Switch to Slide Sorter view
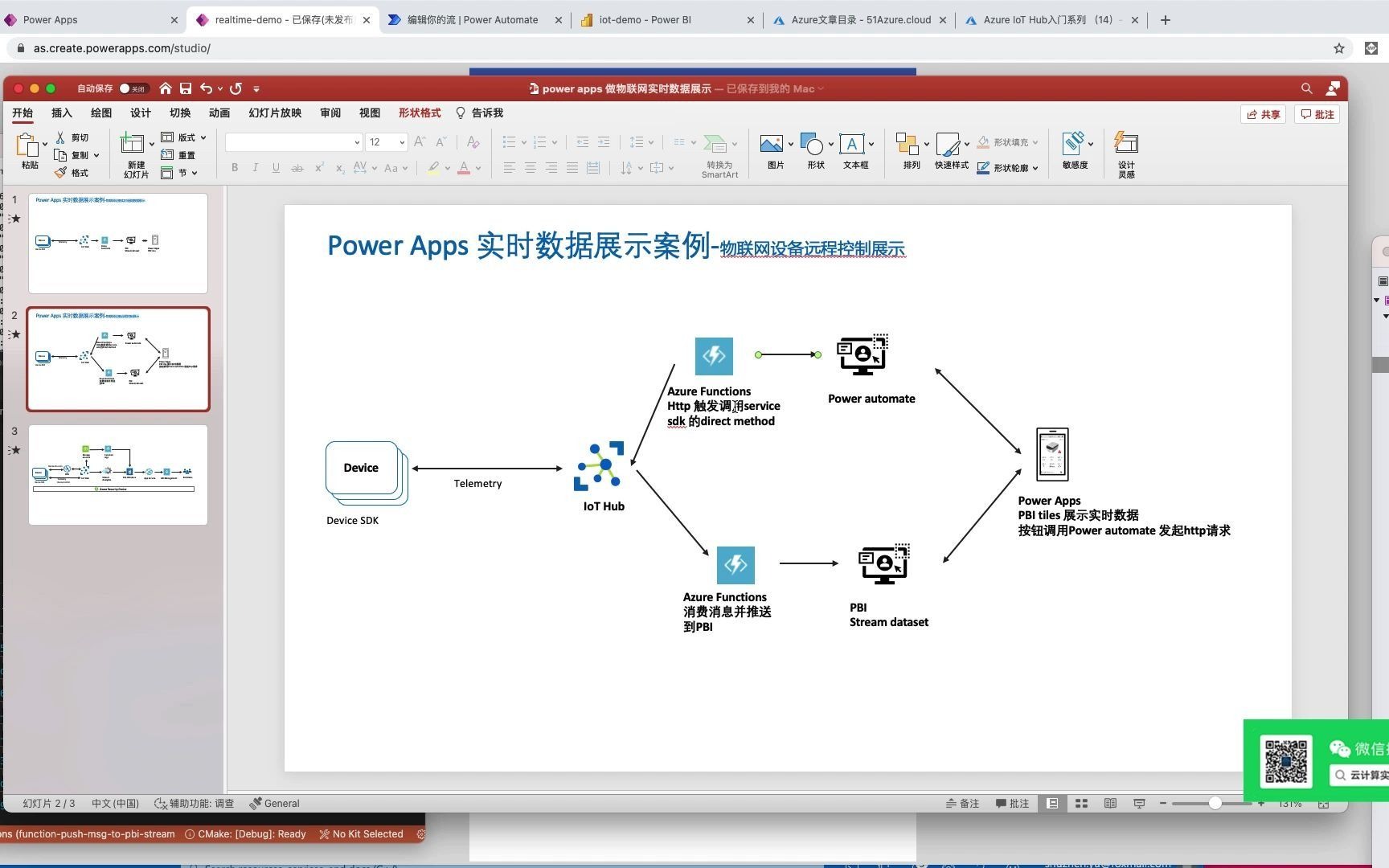The height and width of the screenshot is (868, 1389). click(x=1081, y=803)
